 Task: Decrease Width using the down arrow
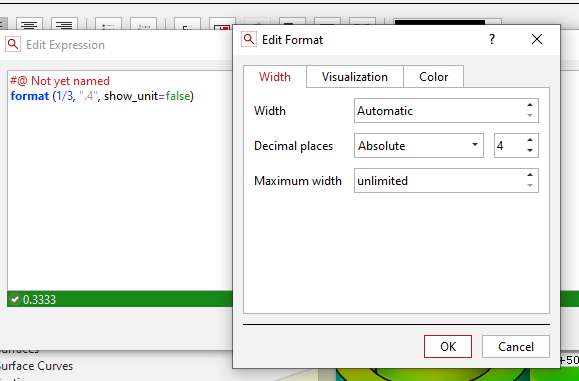tap(530, 116)
